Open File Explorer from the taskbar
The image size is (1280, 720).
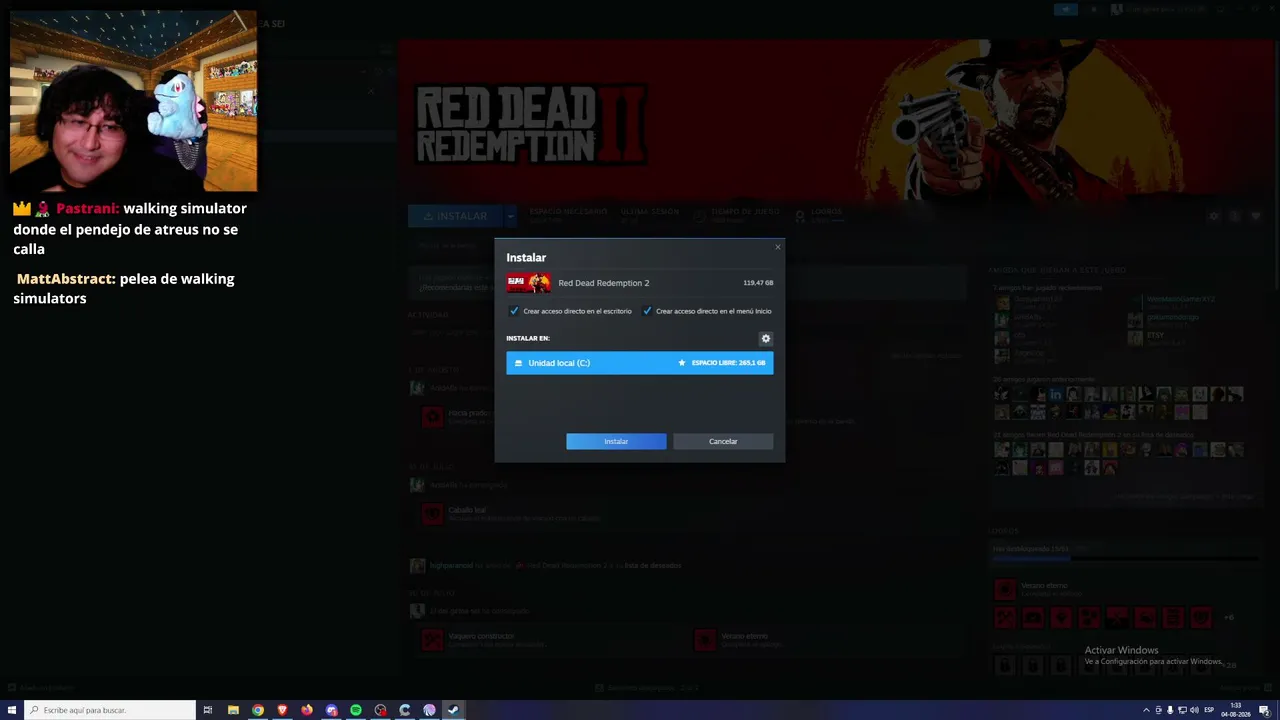[233, 710]
